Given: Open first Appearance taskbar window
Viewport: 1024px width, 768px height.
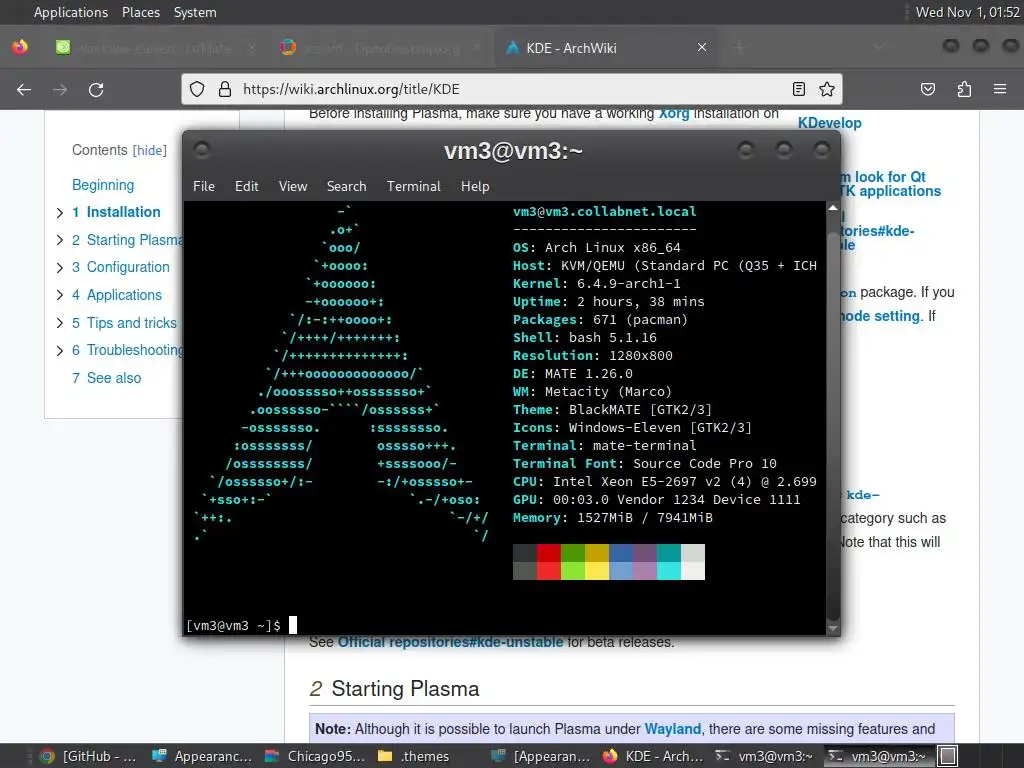Looking at the screenshot, I should 201,756.
